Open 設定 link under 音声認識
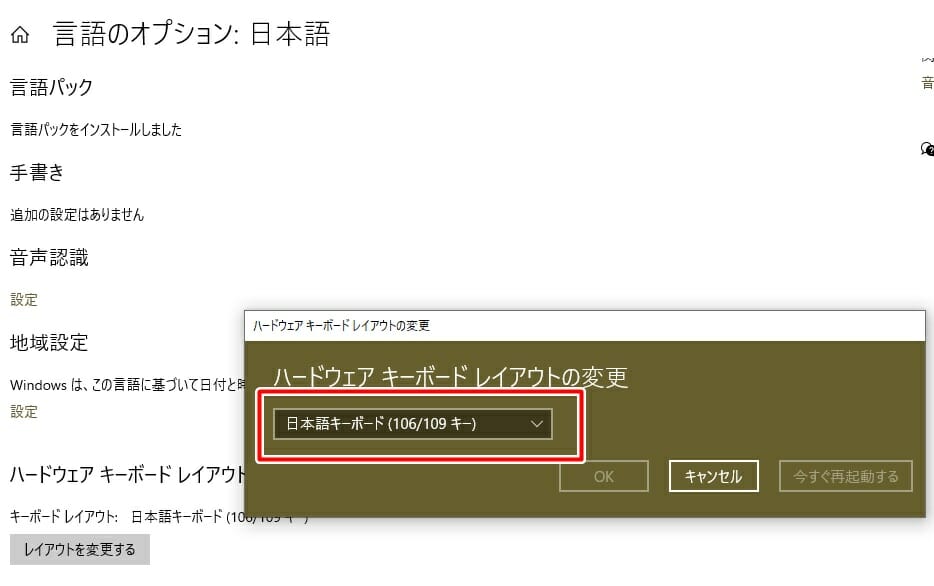 (x=24, y=300)
